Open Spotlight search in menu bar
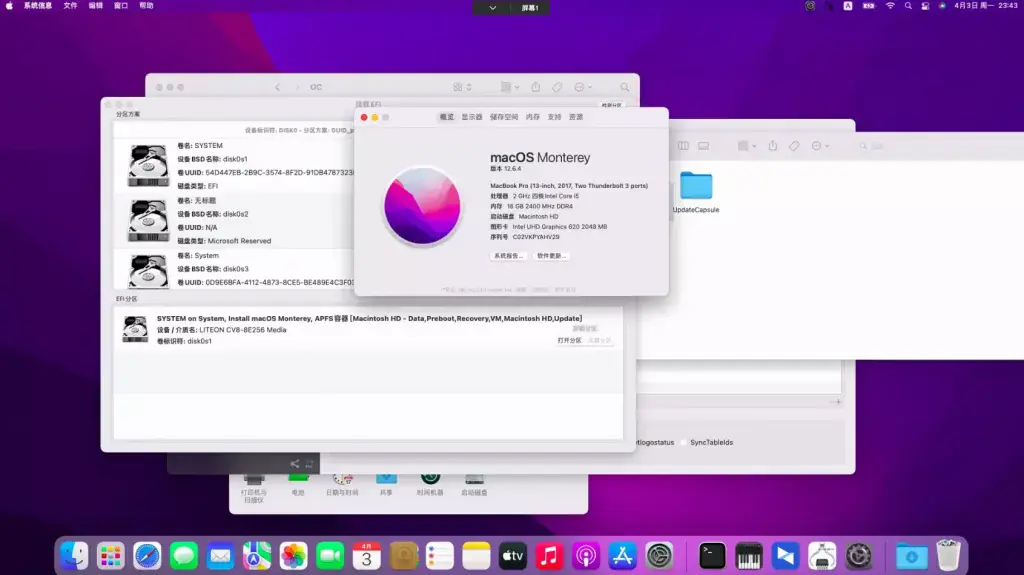The image size is (1024, 575). point(908,6)
